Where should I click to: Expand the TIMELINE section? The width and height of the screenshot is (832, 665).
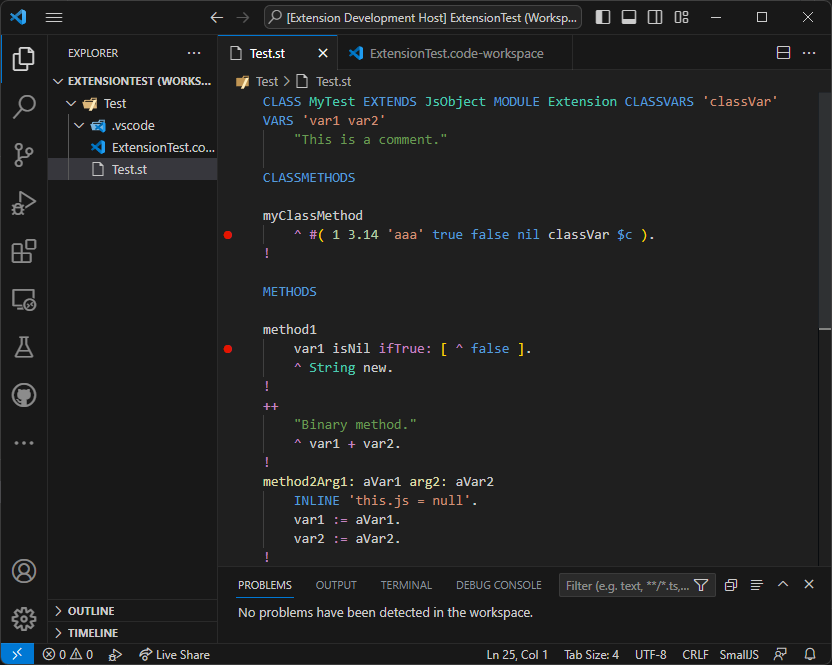133,633
